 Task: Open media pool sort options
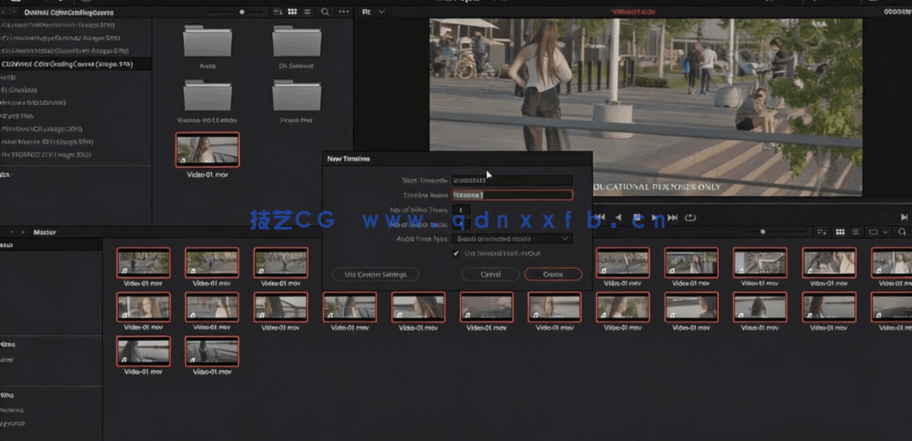pos(821,232)
